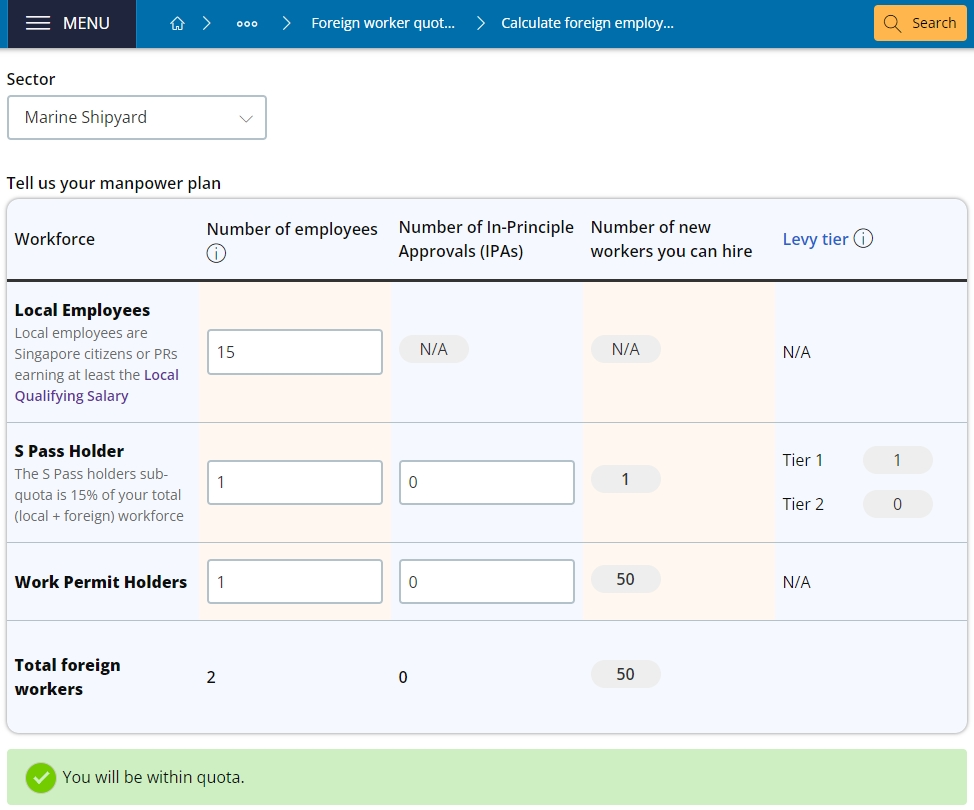Open the Sector dropdown
The width and height of the screenshot is (974, 810).
pyautogui.click(x=137, y=117)
